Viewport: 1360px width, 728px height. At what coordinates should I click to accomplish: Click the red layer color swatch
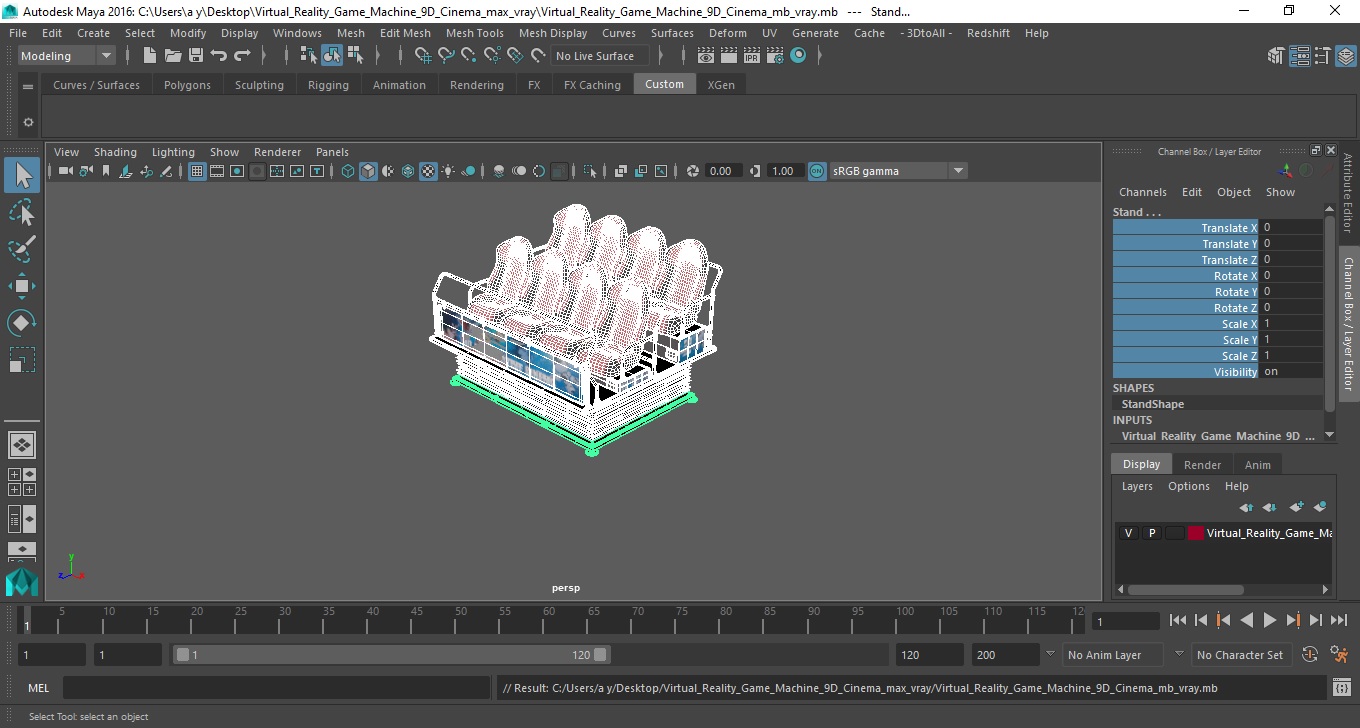coord(1196,533)
